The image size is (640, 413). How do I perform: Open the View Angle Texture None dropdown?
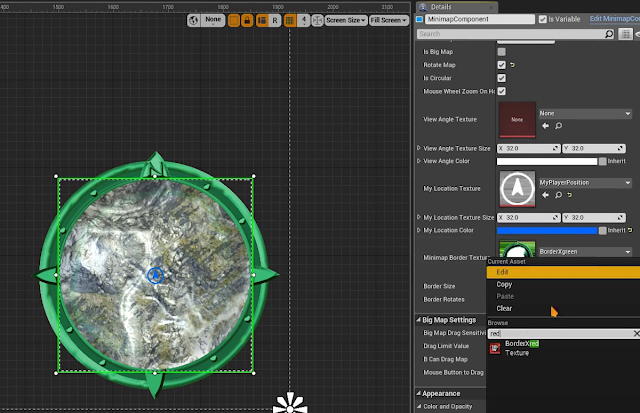(585, 113)
